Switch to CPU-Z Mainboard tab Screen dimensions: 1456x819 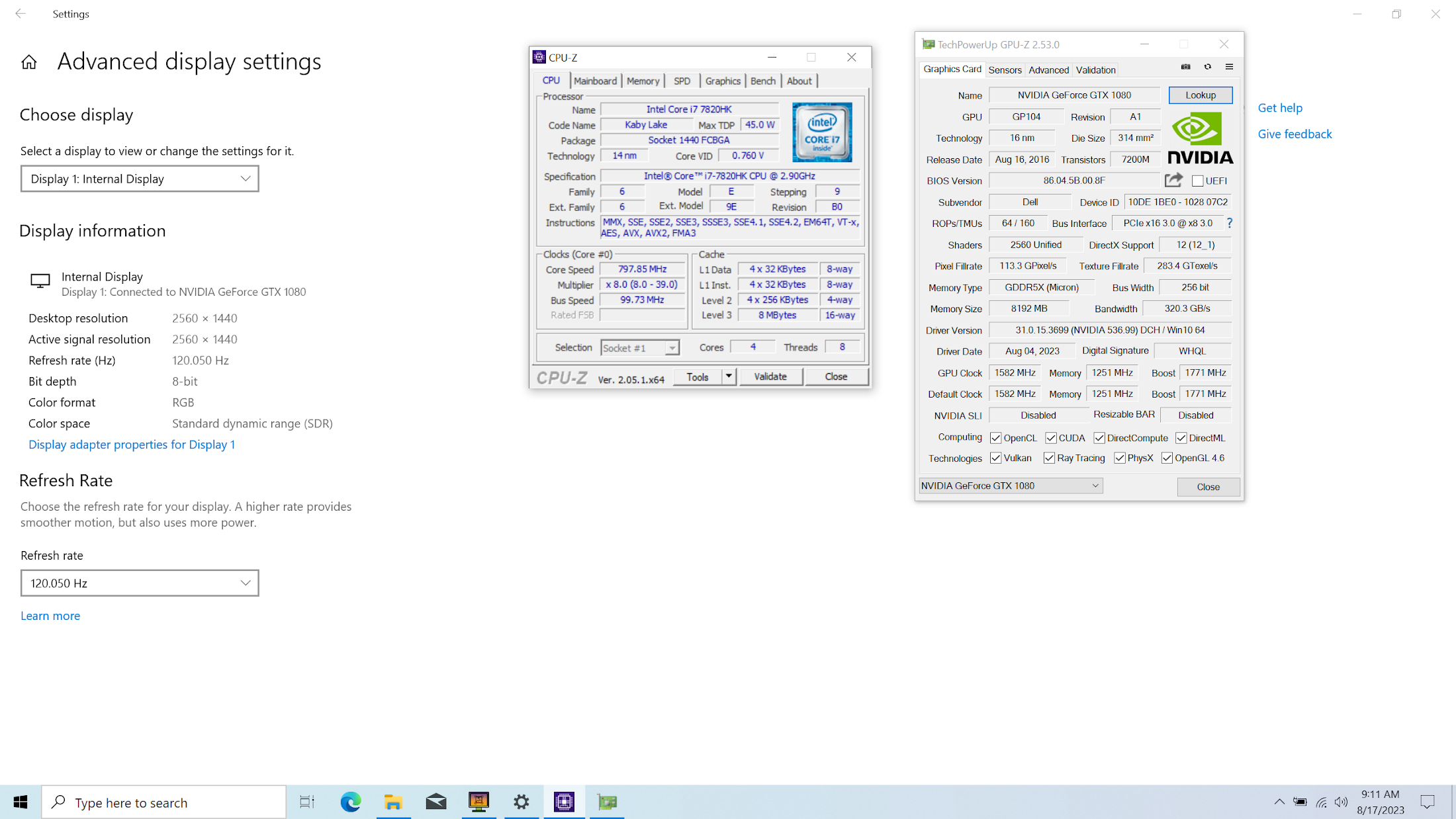click(x=595, y=81)
